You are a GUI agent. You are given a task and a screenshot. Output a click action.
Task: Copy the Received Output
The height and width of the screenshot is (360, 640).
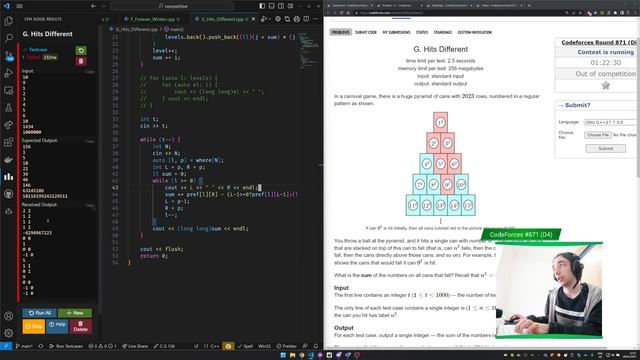[x=89, y=205]
